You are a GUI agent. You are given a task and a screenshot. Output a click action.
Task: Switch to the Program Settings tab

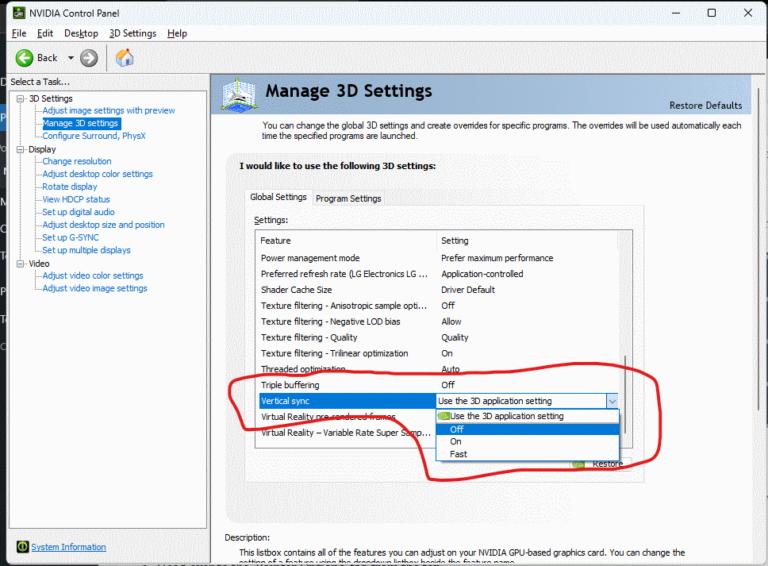348,198
